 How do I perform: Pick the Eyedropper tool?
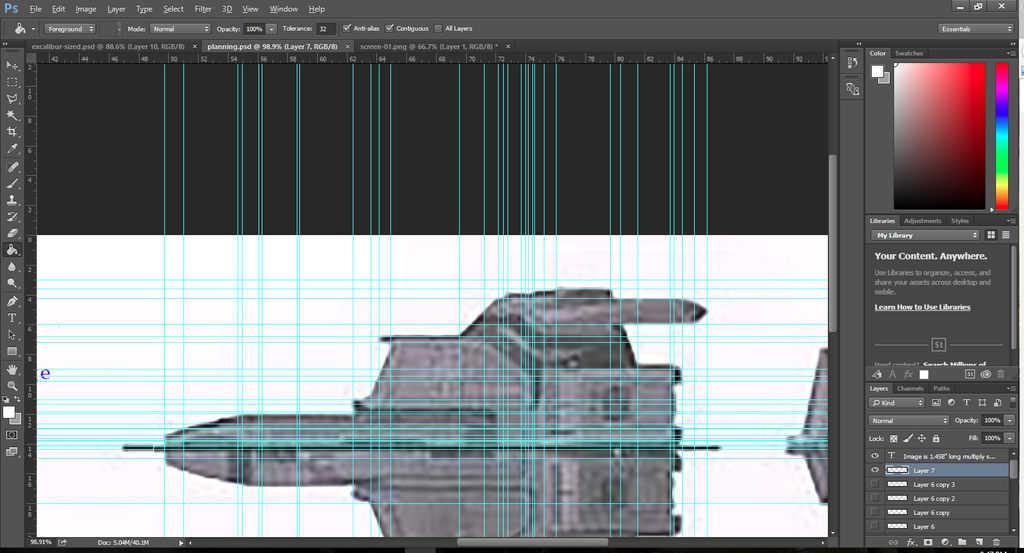tap(13, 148)
